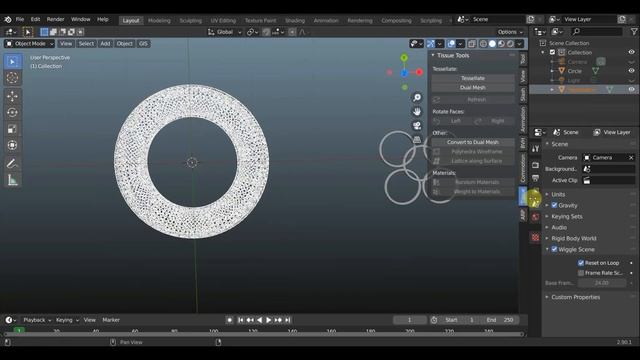Toggle the Reset on Loop checkbox
Viewport: 640px width, 360px height.
click(581, 263)
